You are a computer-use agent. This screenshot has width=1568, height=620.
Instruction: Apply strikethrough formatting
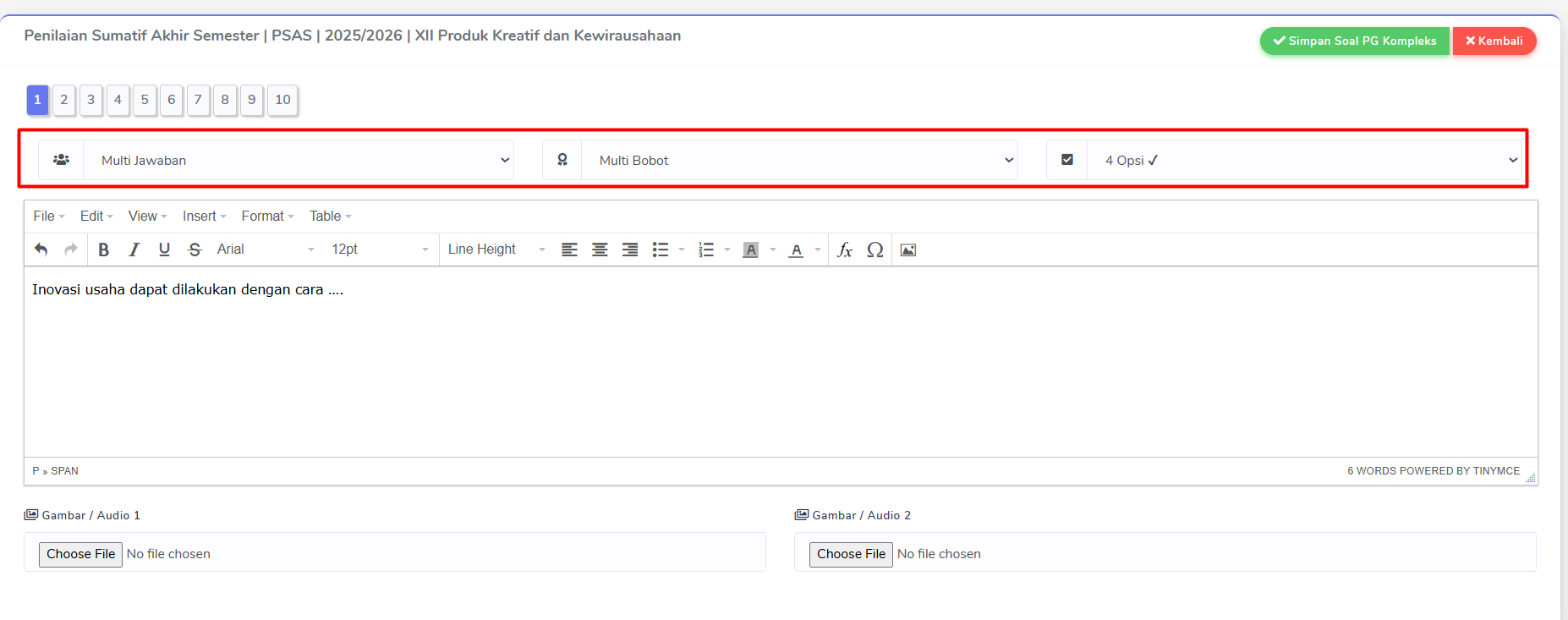pyautogui.click(x=195, y=250)
